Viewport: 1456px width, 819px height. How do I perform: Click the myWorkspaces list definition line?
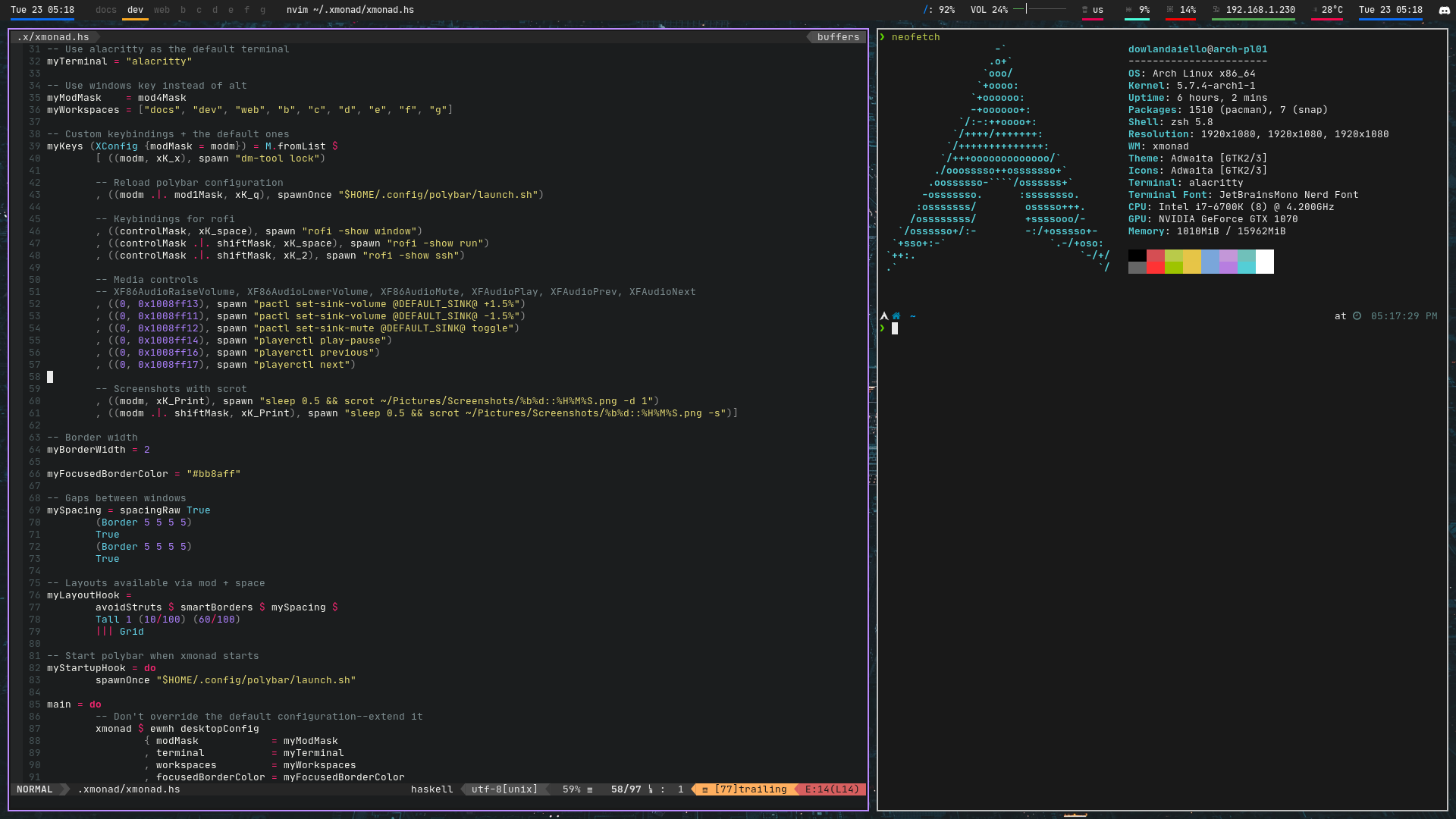(x=250, y=110)
